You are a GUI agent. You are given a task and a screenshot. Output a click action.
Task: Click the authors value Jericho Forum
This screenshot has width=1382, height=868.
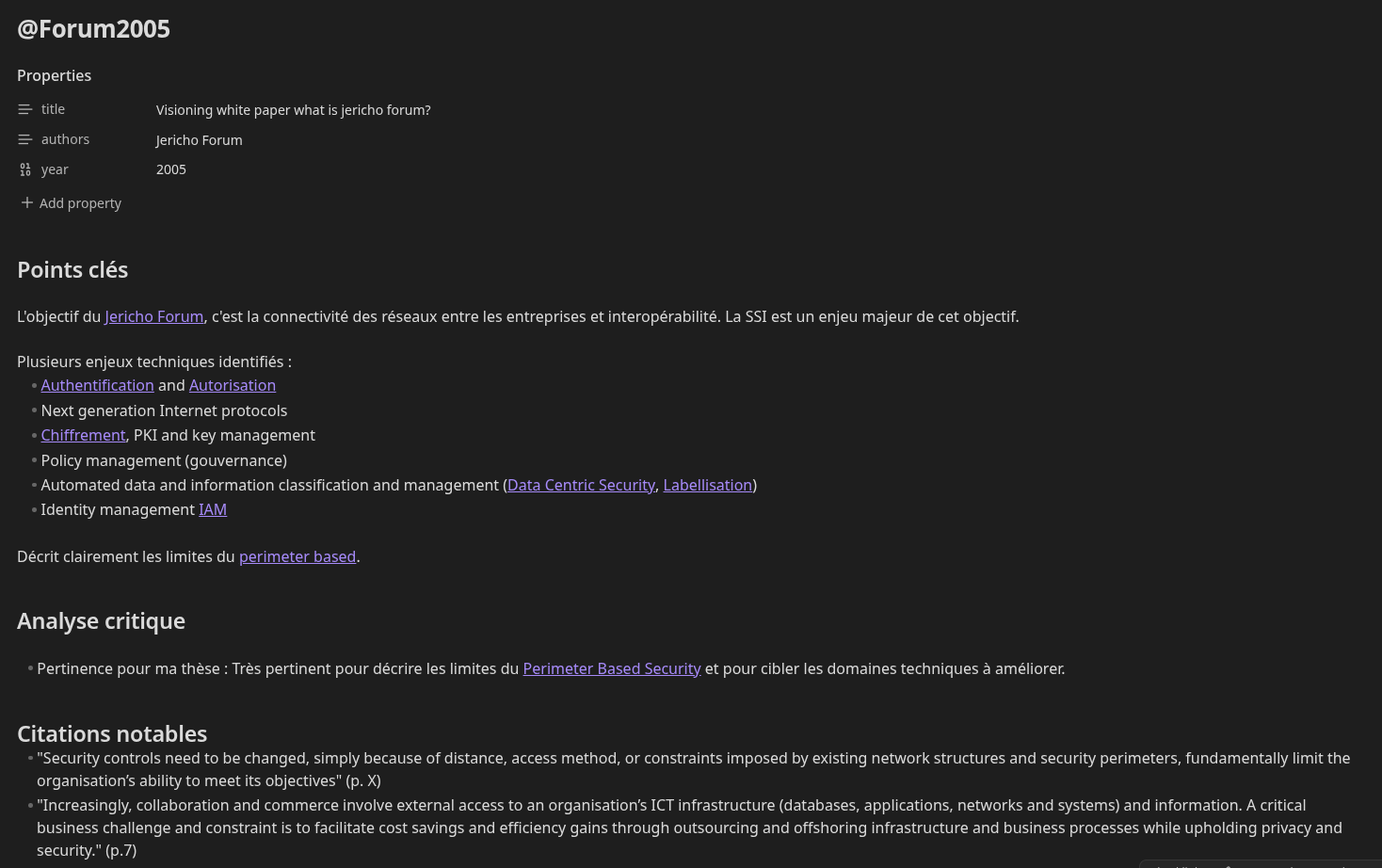(199, 140)
